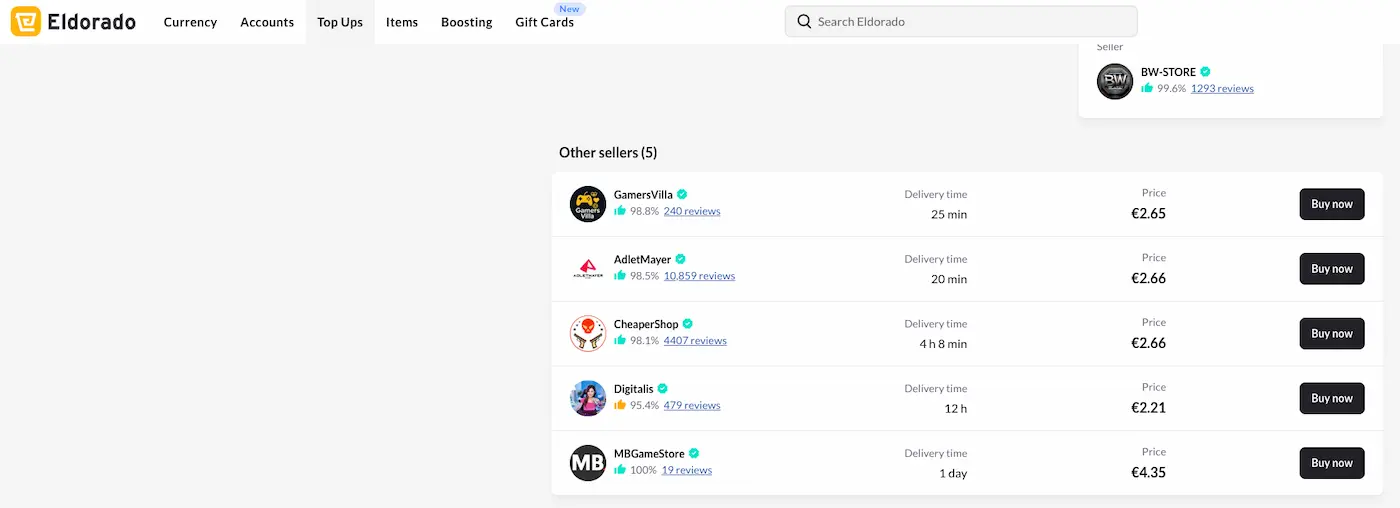Open BW-STORE's 1293 reviews link

[x=1222, y=89]
